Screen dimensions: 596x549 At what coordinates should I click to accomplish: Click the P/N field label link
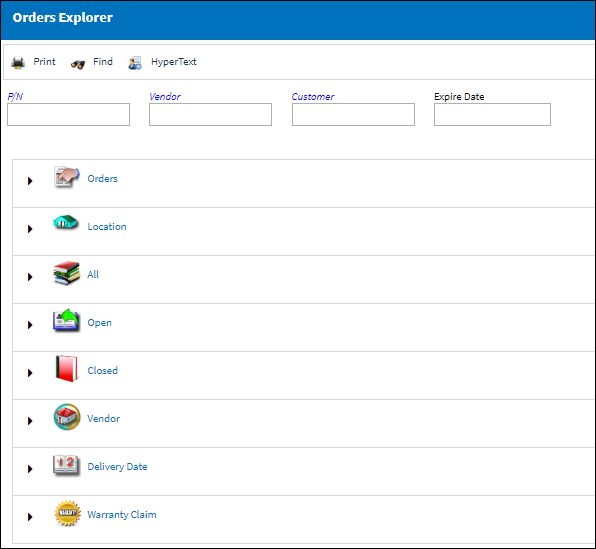pyautogui.click(x=15, y=97)
